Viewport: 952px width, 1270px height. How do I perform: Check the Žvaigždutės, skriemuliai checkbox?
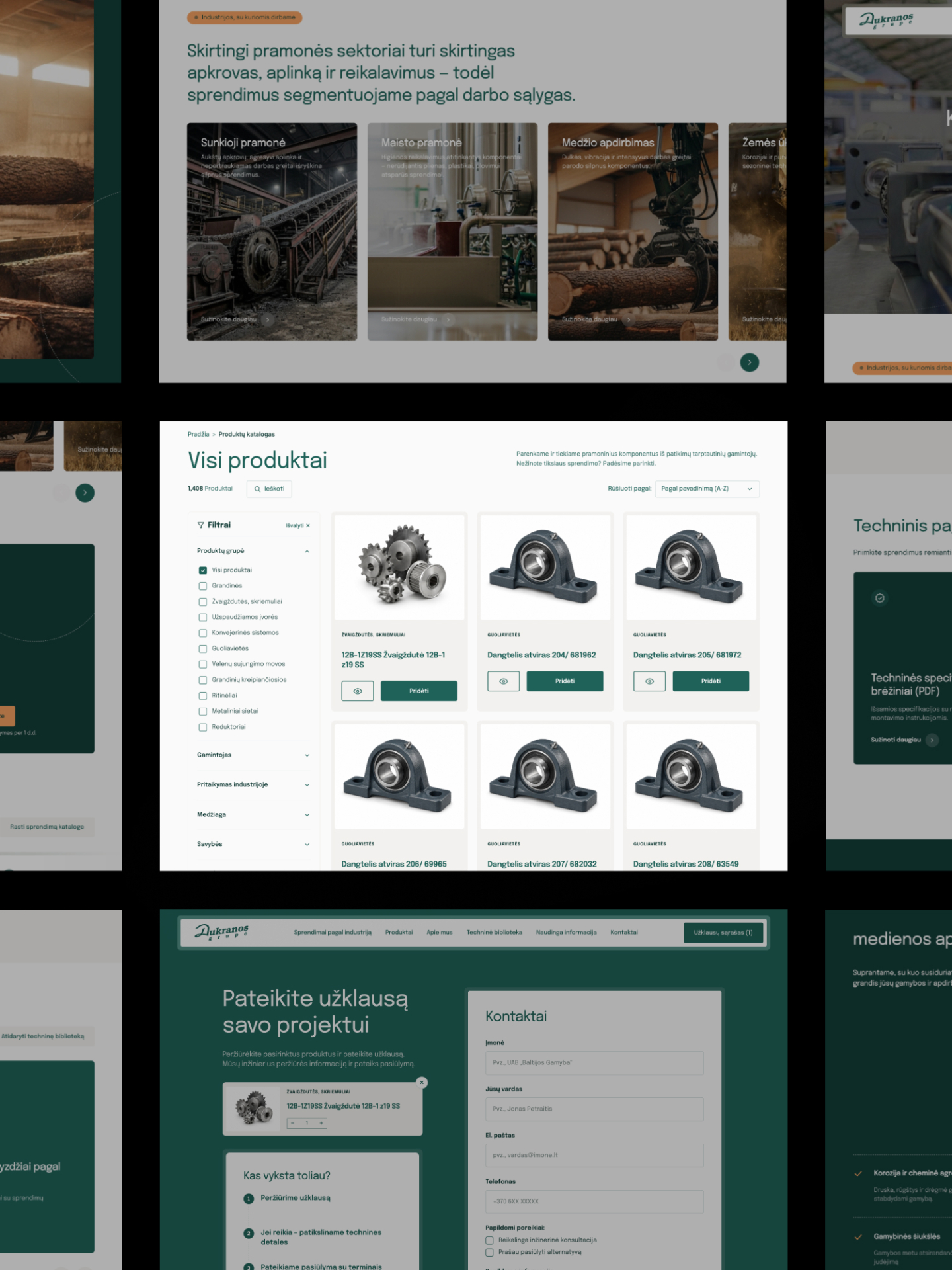(203, 602)
